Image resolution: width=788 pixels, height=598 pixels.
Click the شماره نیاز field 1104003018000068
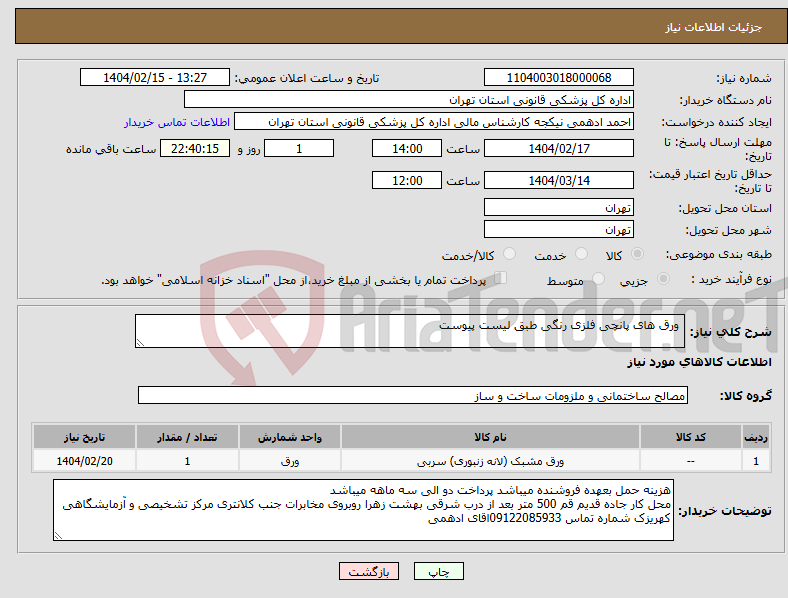click(x=558, y=77)
